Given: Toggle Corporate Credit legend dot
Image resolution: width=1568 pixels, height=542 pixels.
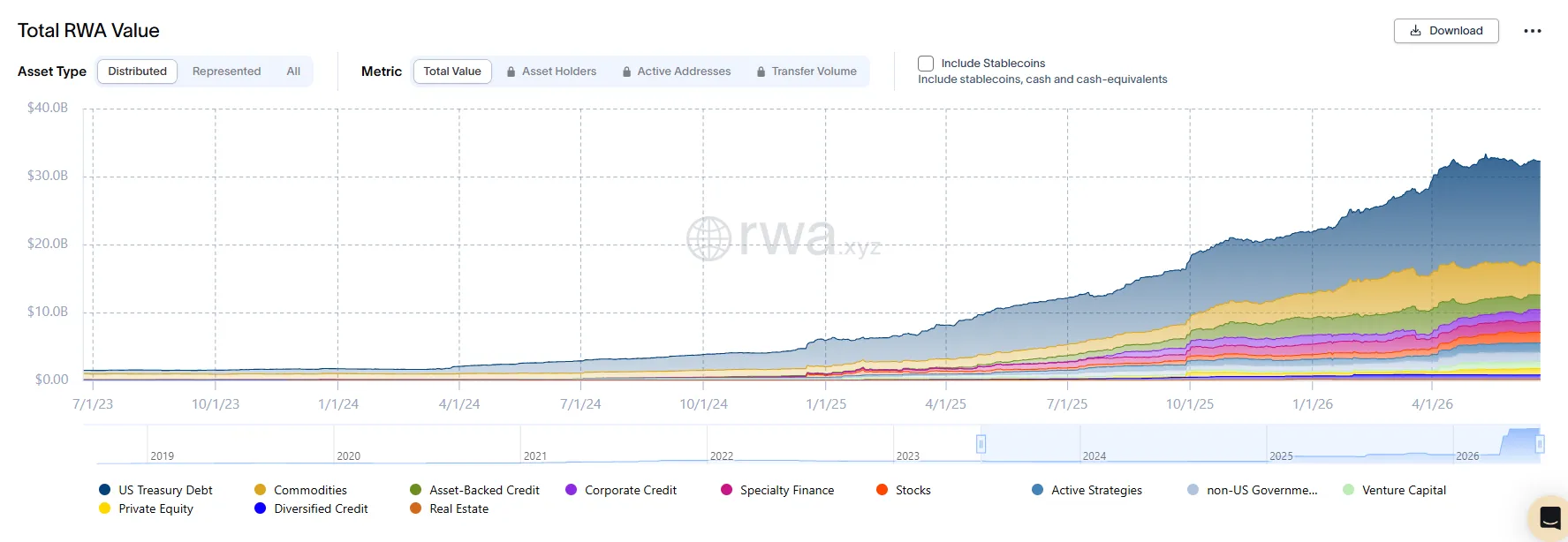Looking at the screenshot, I should pyautogui.click(x=571, y=490).
